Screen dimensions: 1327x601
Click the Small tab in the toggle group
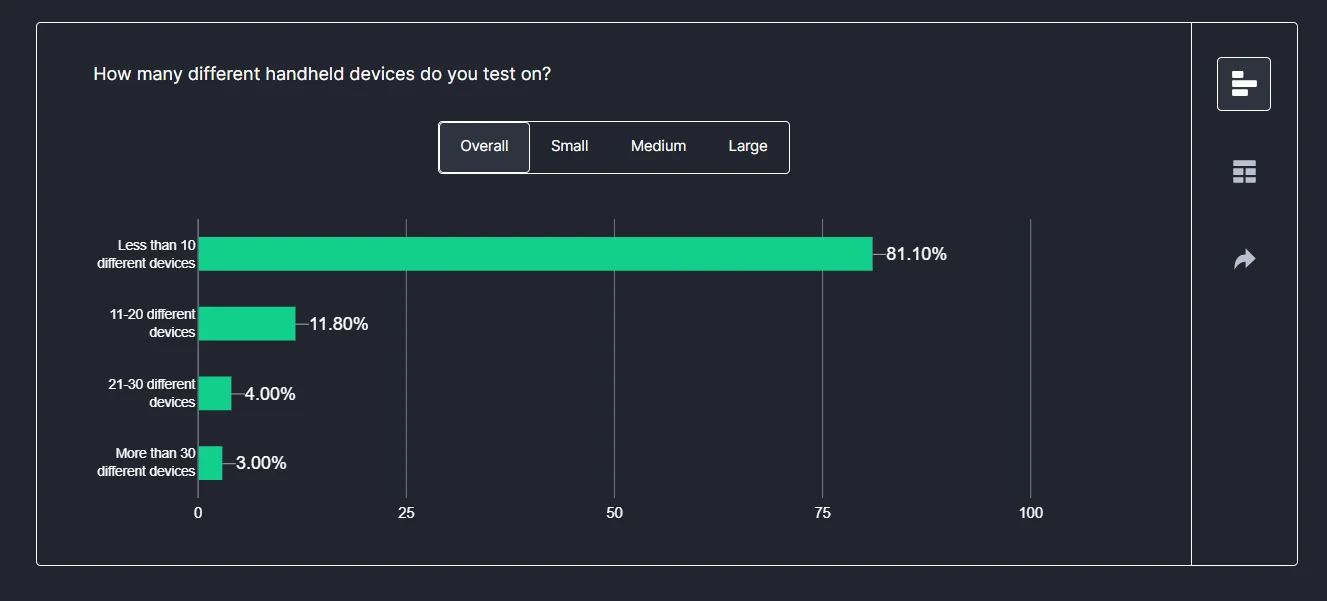click(569, 146)
